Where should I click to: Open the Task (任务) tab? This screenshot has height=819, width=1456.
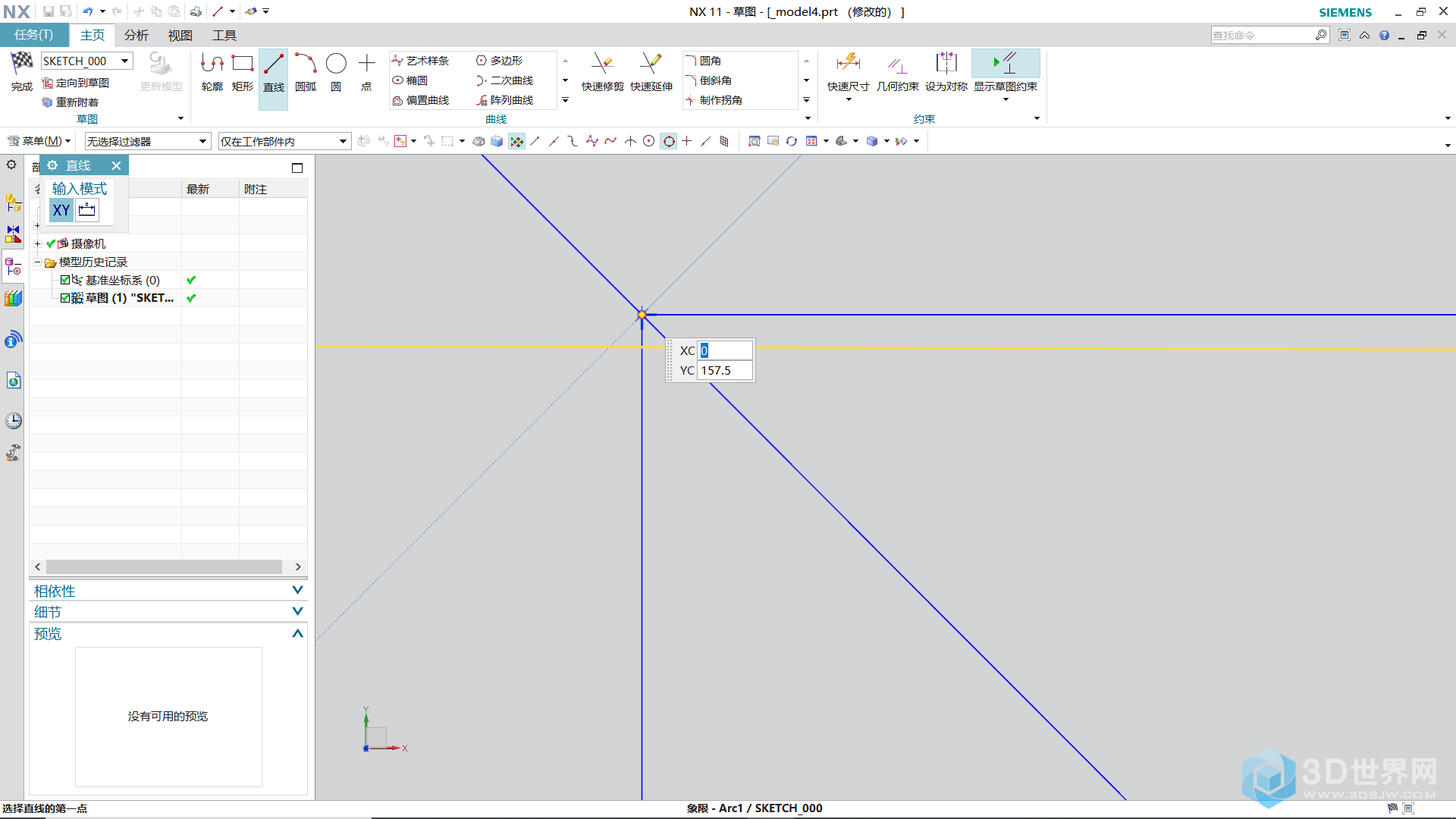point(34,35)
